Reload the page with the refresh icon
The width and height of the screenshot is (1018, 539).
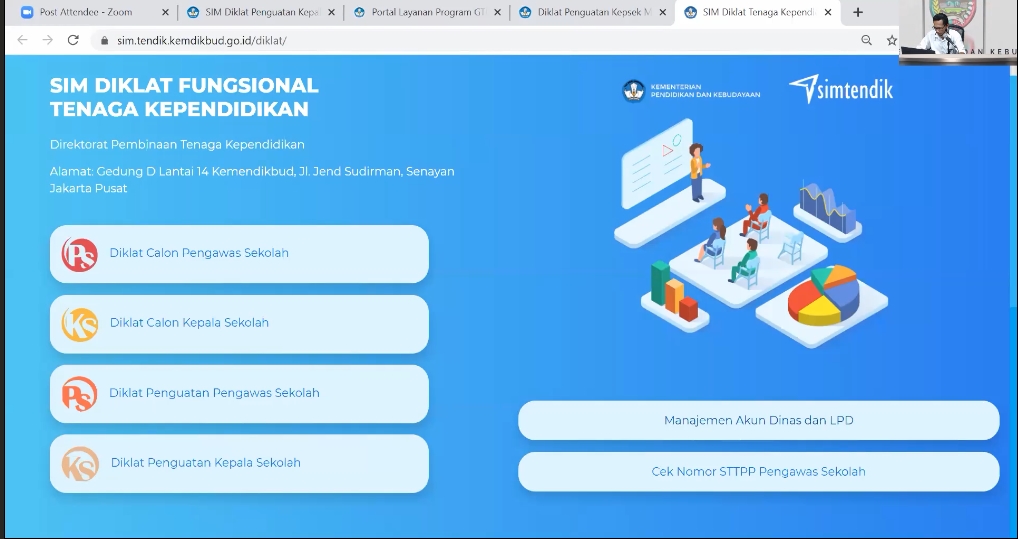(x=73, y=40)
